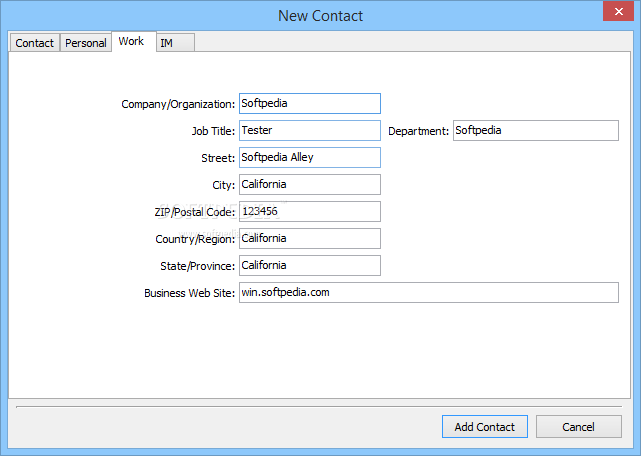Viewport: 641px width, 456px height.
Task: Click the Department text box
Action: click(x=536, y=130)
